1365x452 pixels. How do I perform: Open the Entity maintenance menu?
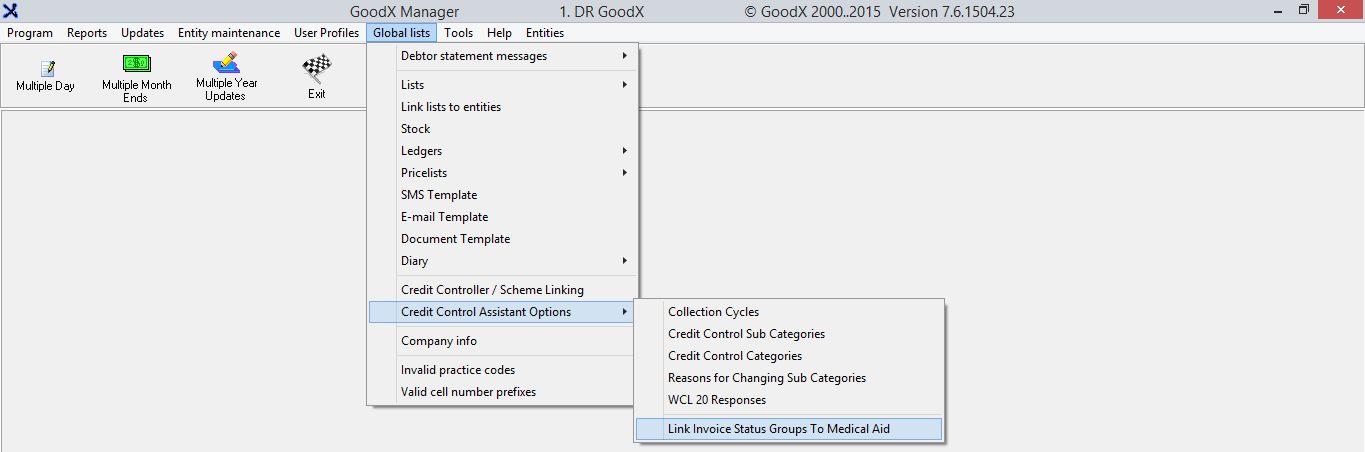[x=229, y=33]
